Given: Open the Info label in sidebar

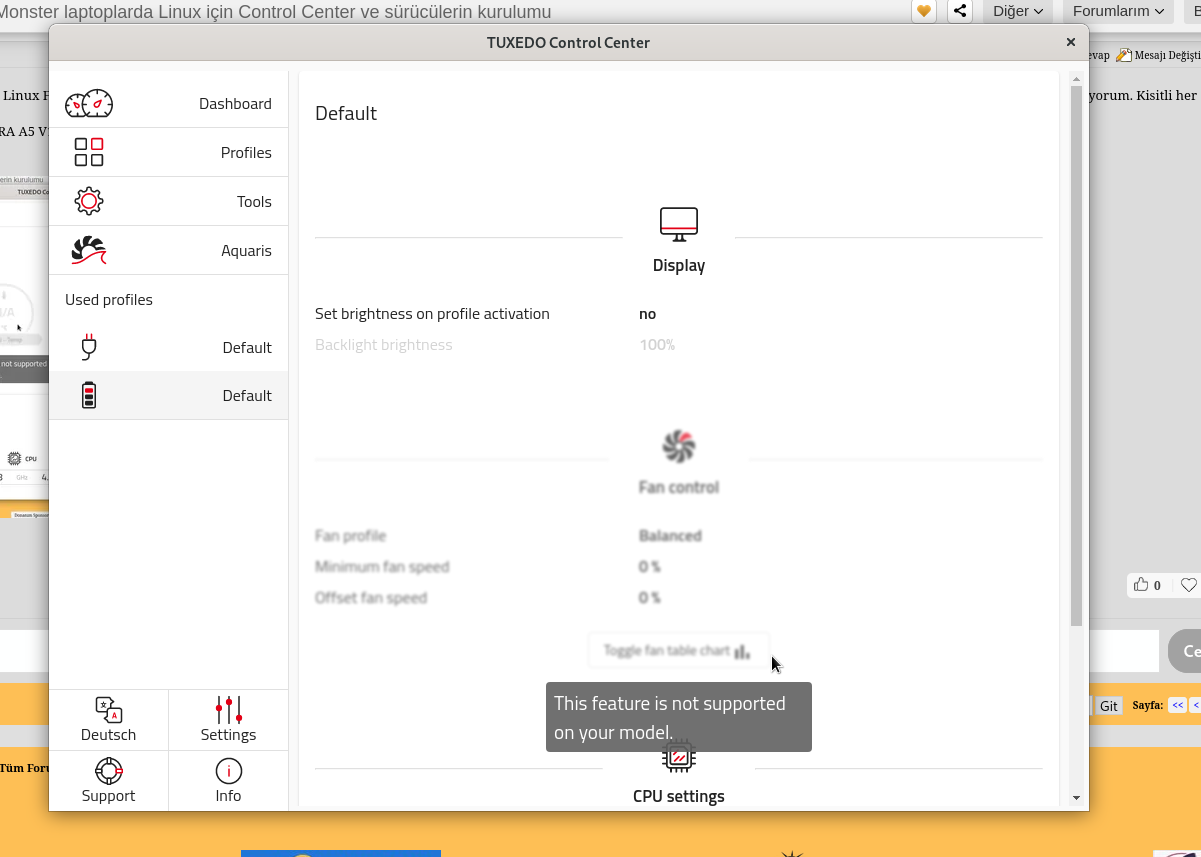Looking at the screenshot, I should (x=228, y=795).
